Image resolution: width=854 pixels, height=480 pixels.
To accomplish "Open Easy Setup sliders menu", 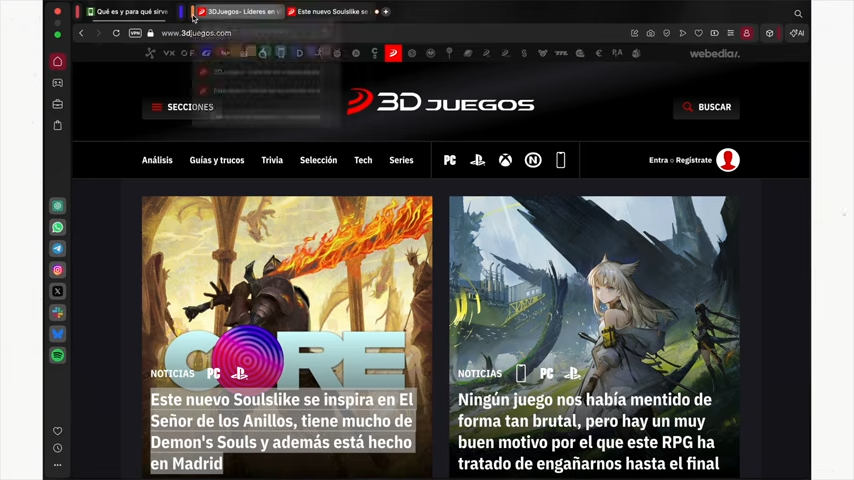I will point(730,33).
